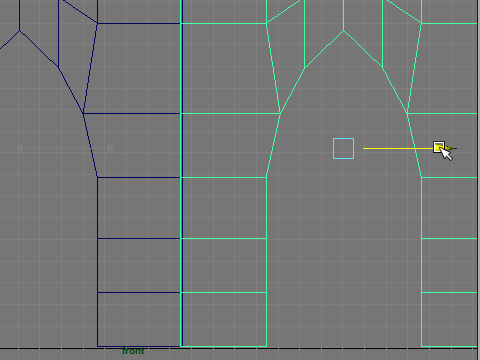The width and height of the screenshot is (480, 360).
Task: Select the dark blue vertex at the widest point of the curve
Action: point(83,114)
